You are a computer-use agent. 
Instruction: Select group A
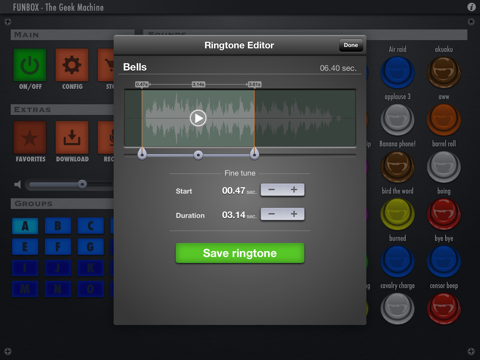point(25,226)
